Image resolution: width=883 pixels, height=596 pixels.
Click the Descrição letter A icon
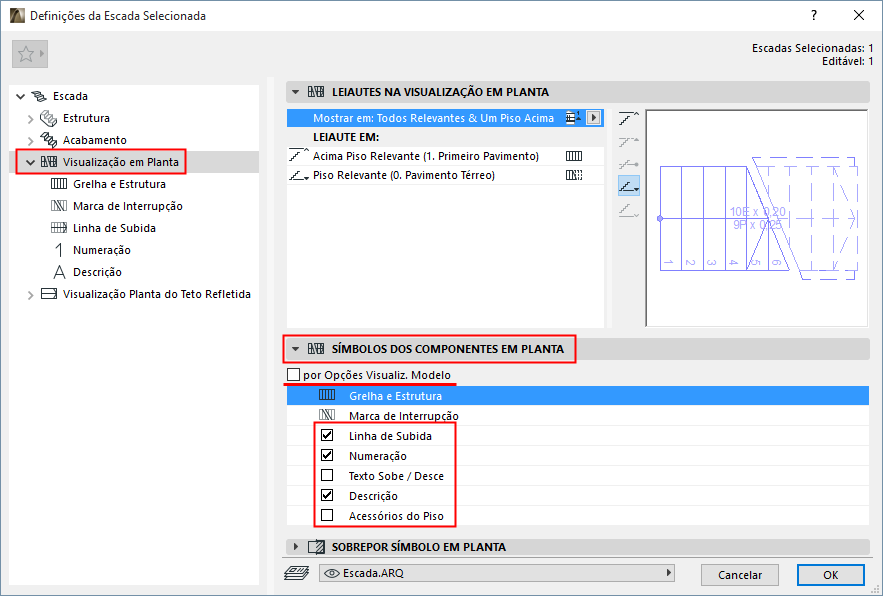click(59, 272)
